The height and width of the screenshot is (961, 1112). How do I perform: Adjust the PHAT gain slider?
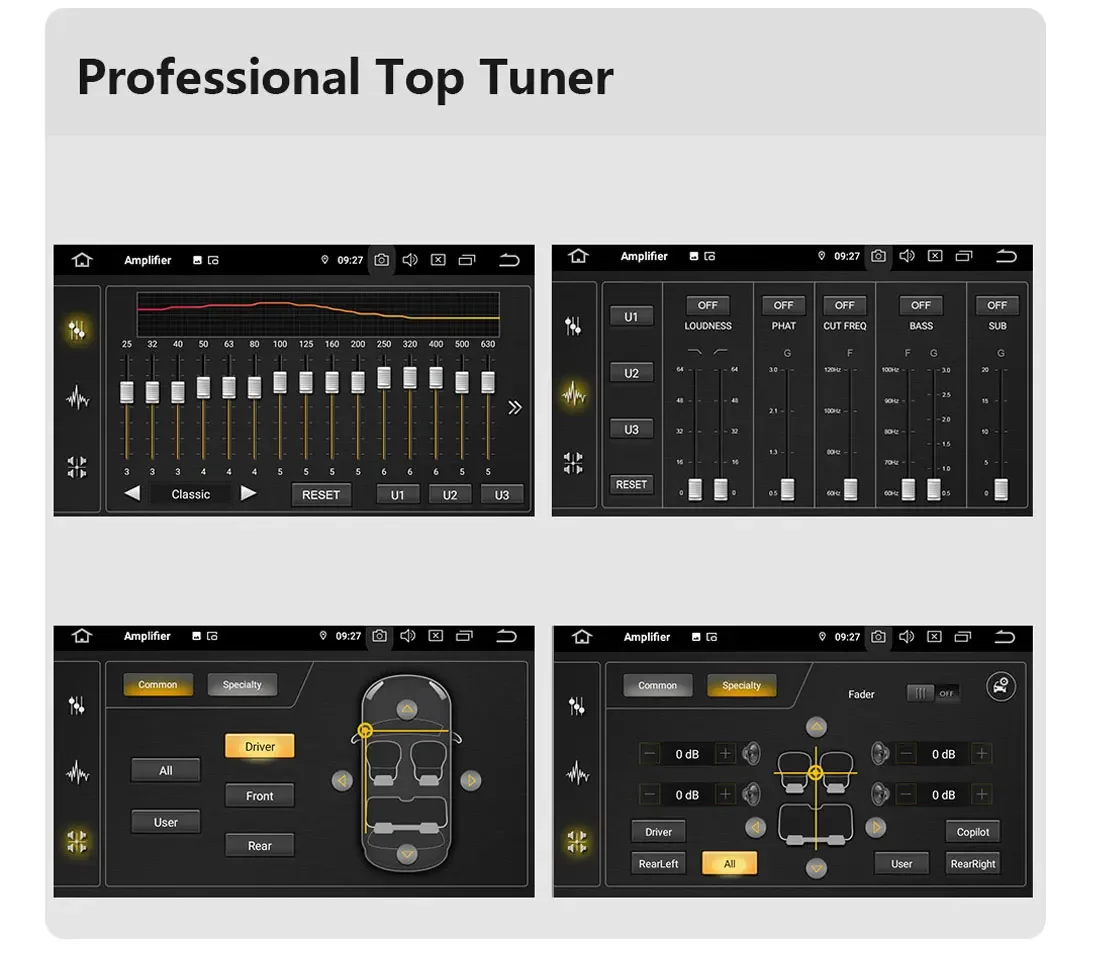[787, 489]
